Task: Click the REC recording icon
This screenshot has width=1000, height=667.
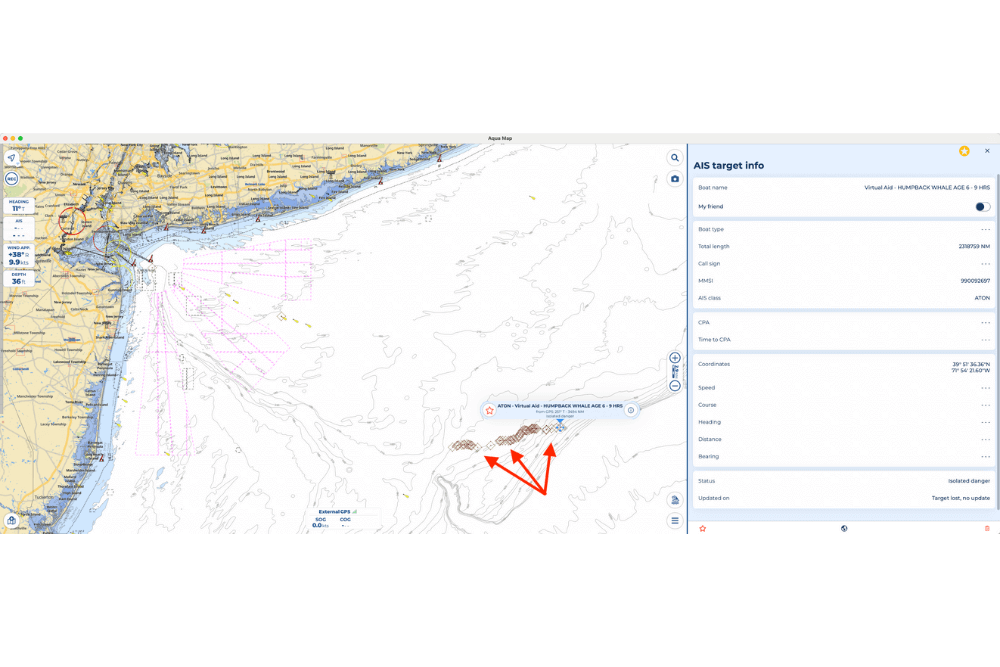Action: point(11,177)
